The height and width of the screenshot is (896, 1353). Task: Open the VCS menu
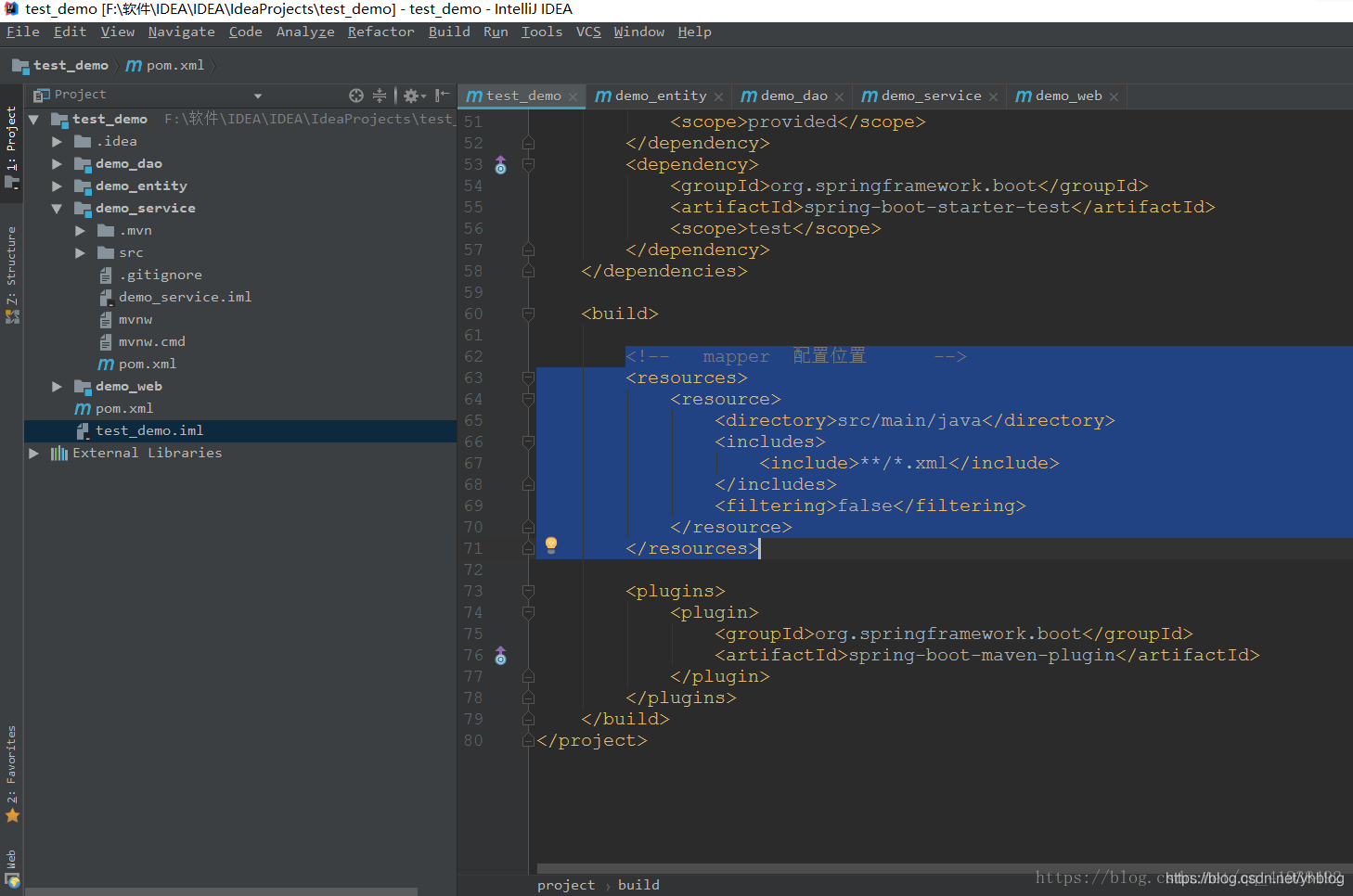(588, 32)
